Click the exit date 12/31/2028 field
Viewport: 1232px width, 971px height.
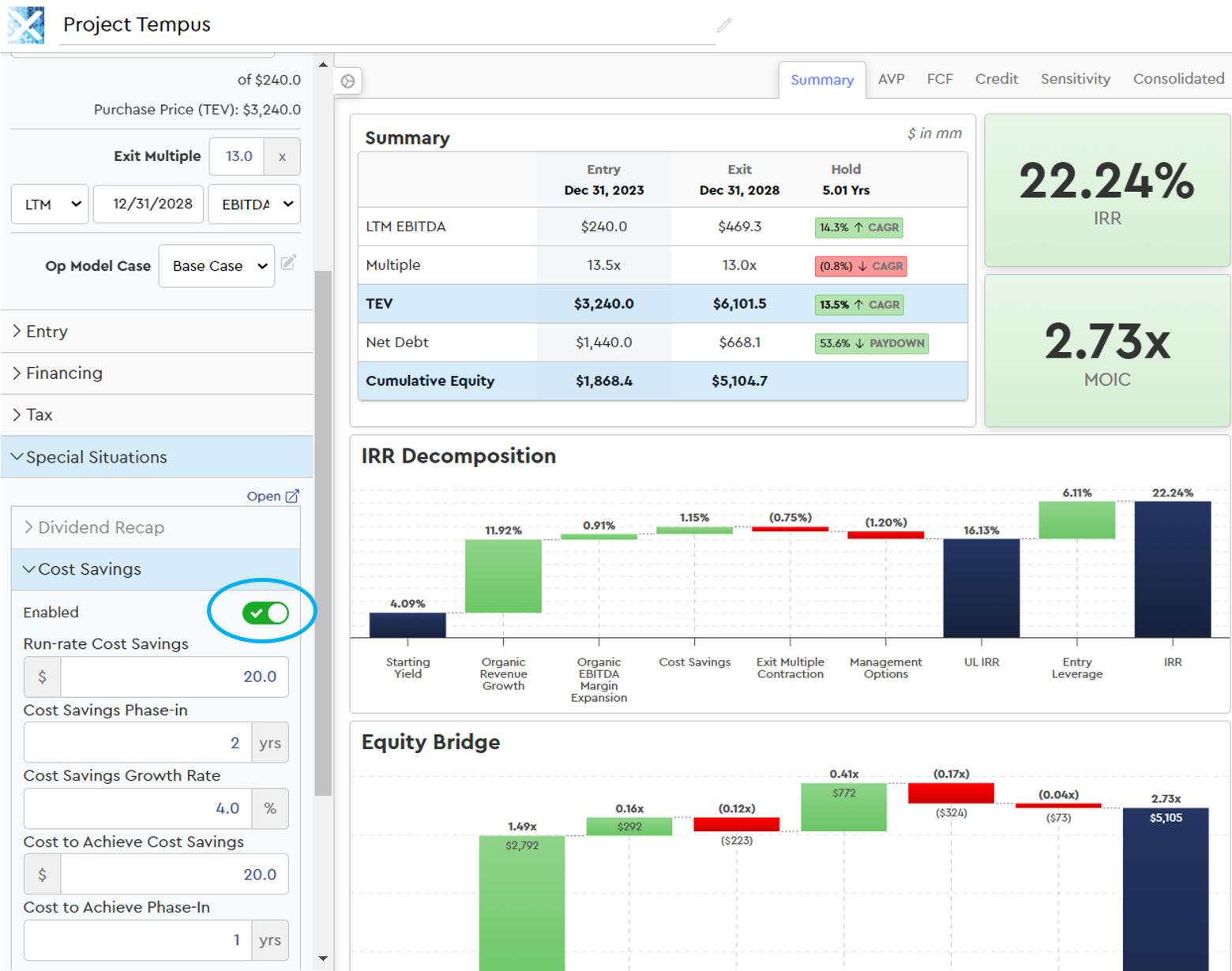point(148,204)
